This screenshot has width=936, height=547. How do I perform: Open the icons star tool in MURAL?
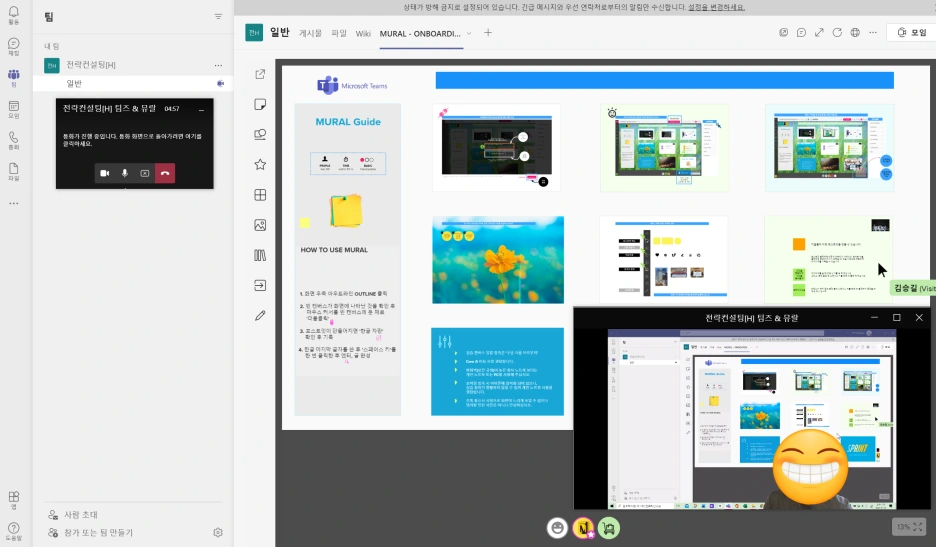tap(260, 165)
